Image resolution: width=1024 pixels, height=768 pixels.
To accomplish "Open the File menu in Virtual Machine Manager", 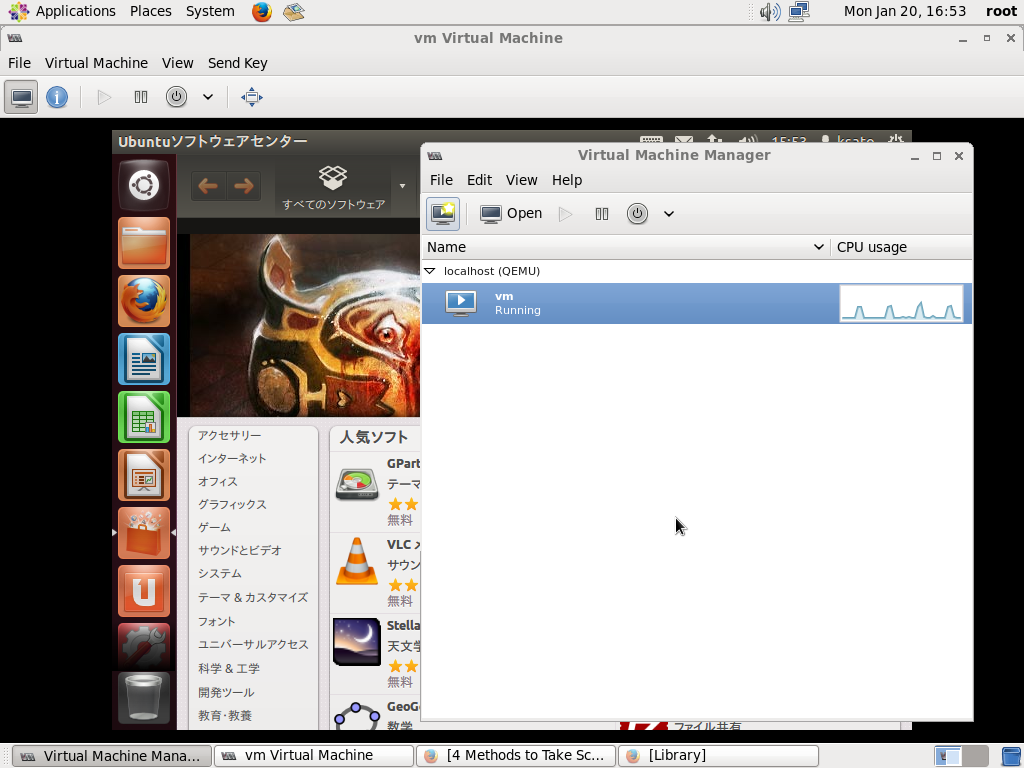I will click(x=441, y=180).
